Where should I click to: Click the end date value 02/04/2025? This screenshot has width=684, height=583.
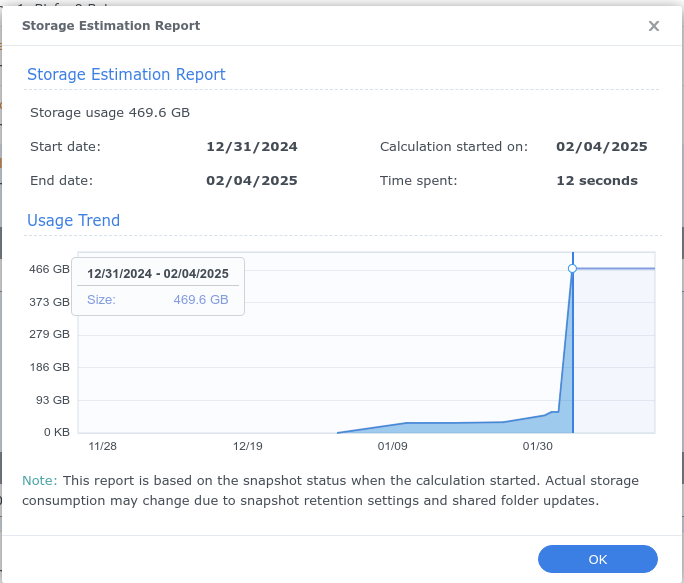(252, 181)
